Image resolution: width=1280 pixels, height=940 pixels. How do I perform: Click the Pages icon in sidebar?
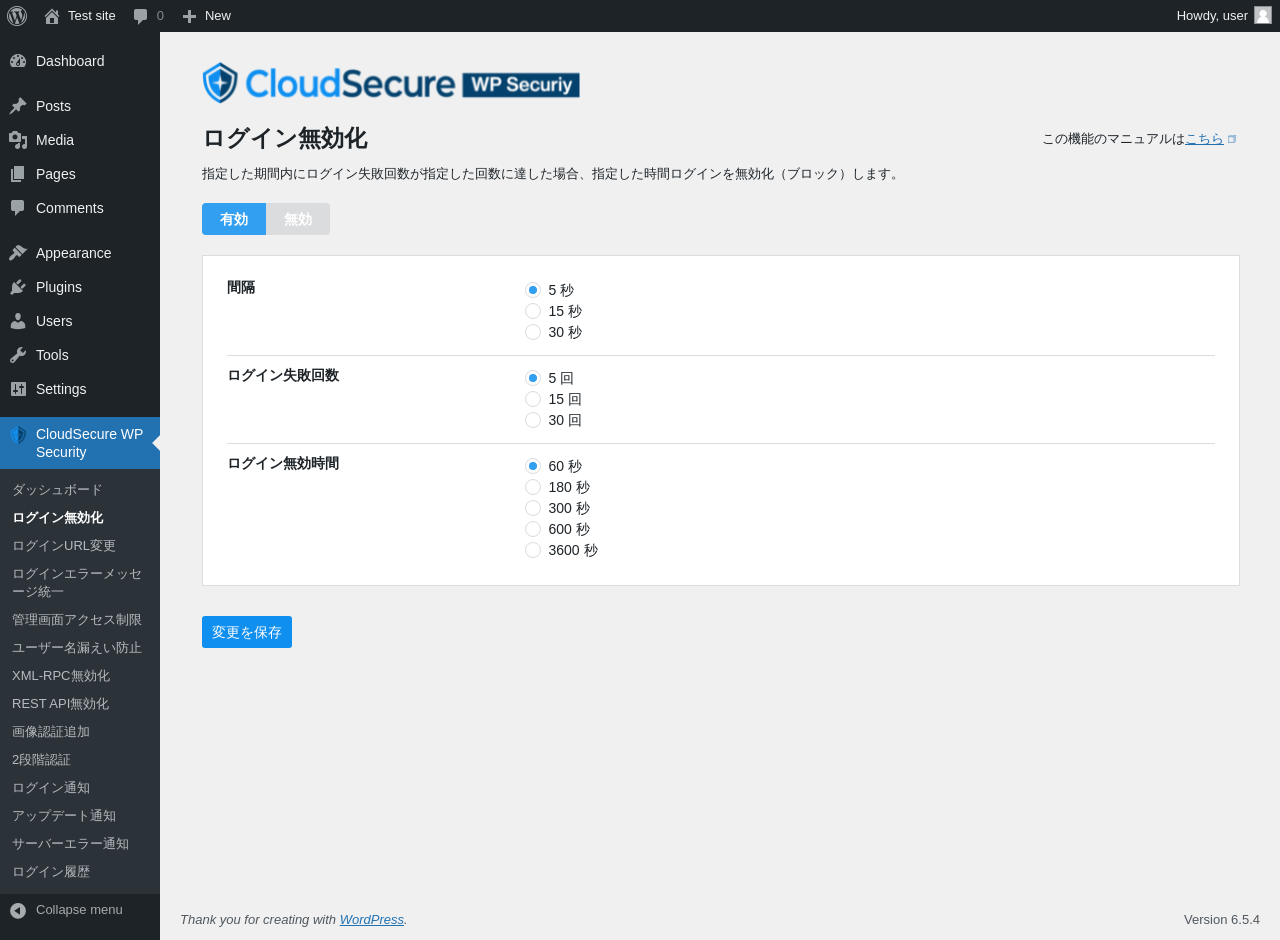(x=18, y=174)
